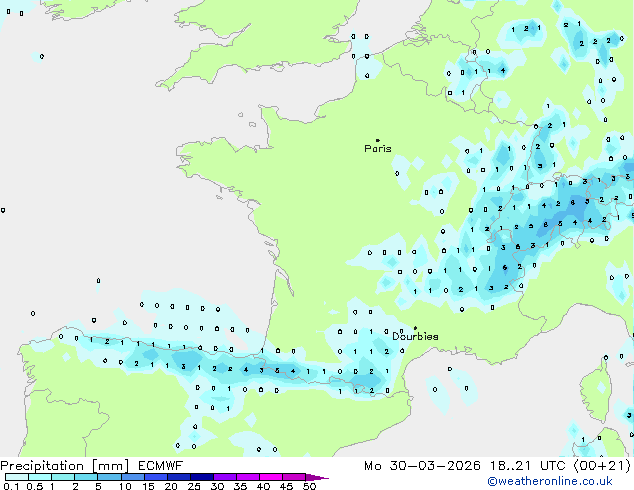Click the legend swatch between 20 and 25
The height and width of the screenshot is (490, 634).
point(178,477)
